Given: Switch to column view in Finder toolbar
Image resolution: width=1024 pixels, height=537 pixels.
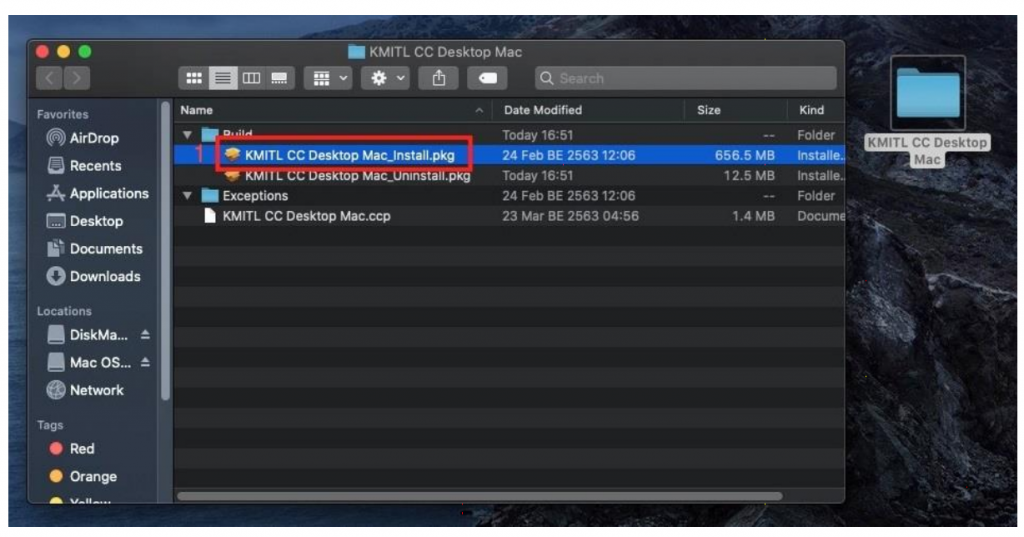Looking at the screenshot, I should coord(251,78).
